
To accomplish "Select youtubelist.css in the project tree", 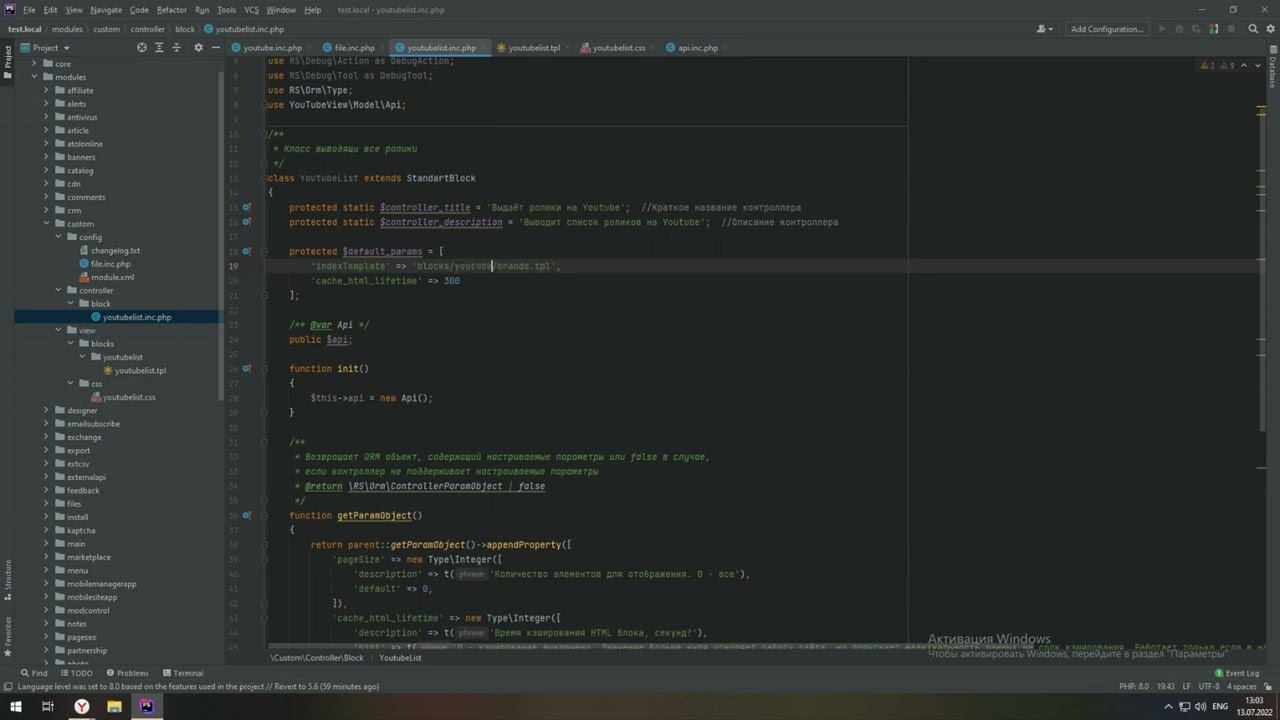I will (129, 397).
